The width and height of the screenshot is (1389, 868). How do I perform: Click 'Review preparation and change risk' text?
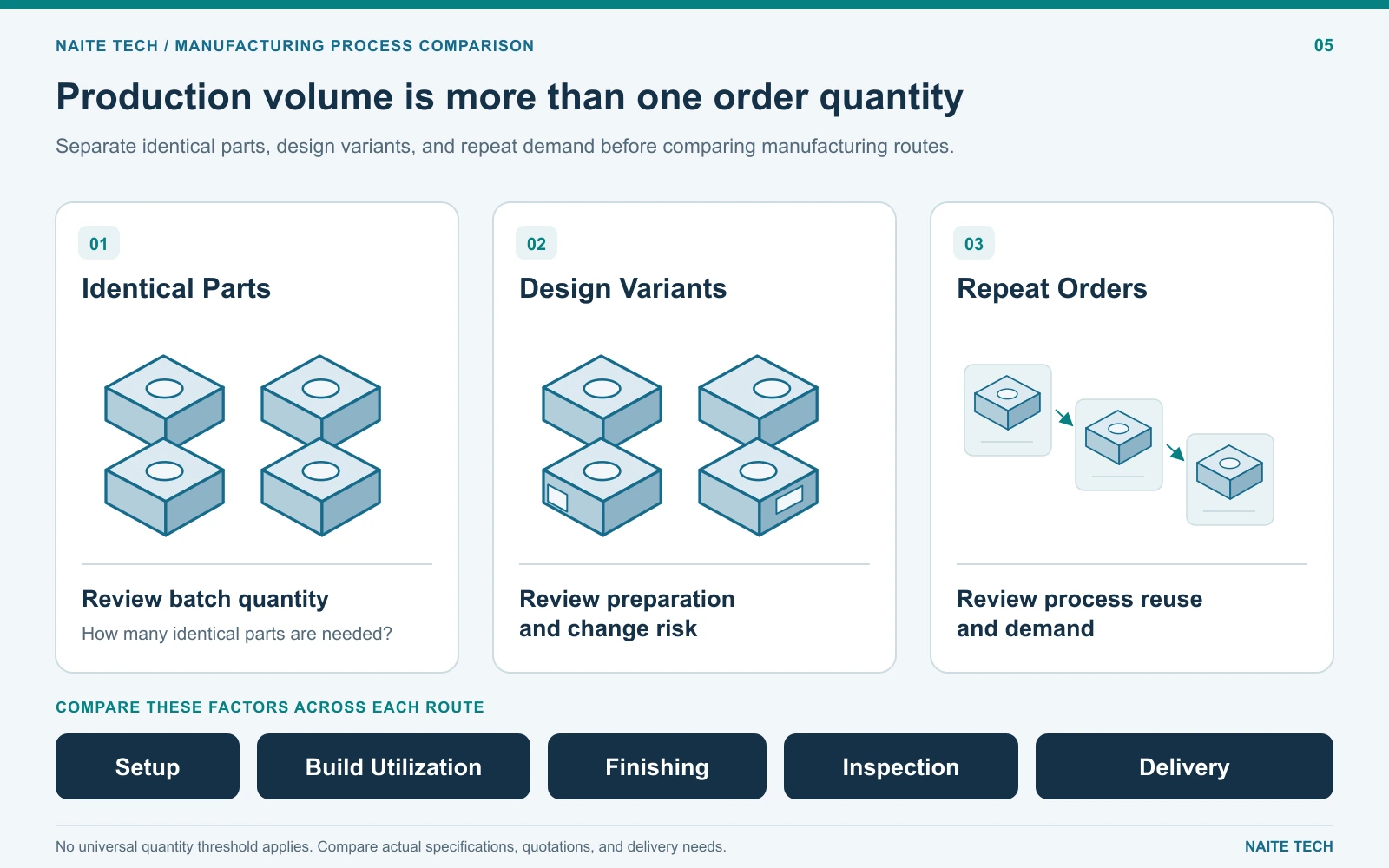click(627, 614)
